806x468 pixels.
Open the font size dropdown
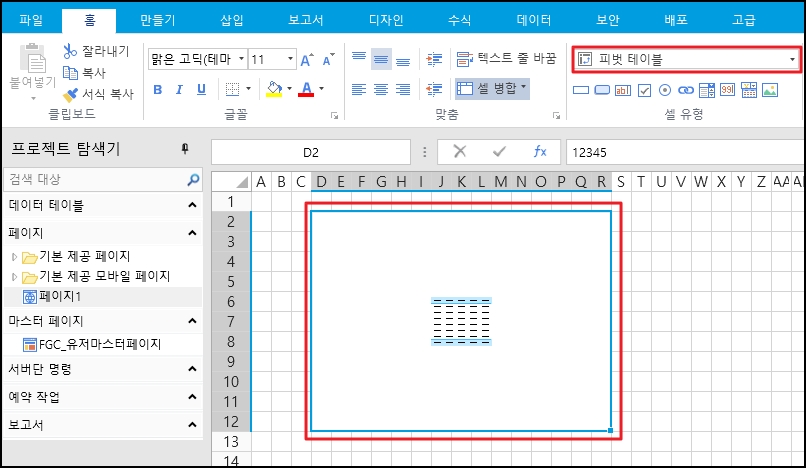click(290, 60)
